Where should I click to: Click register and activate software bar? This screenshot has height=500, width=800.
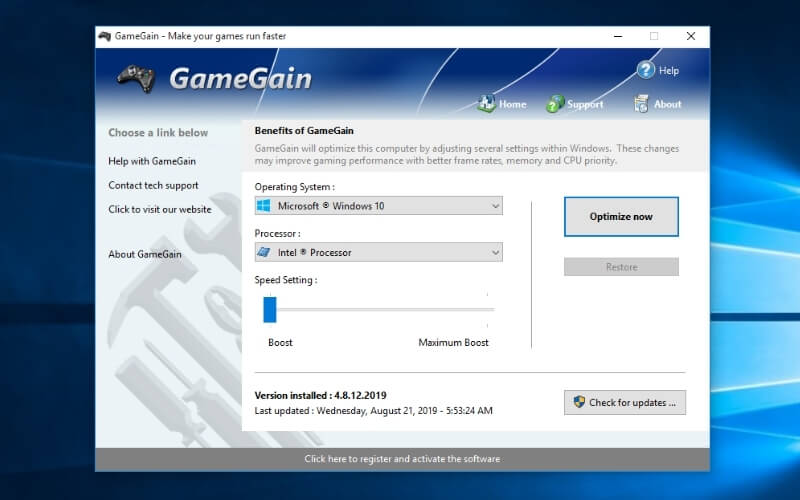402,459
